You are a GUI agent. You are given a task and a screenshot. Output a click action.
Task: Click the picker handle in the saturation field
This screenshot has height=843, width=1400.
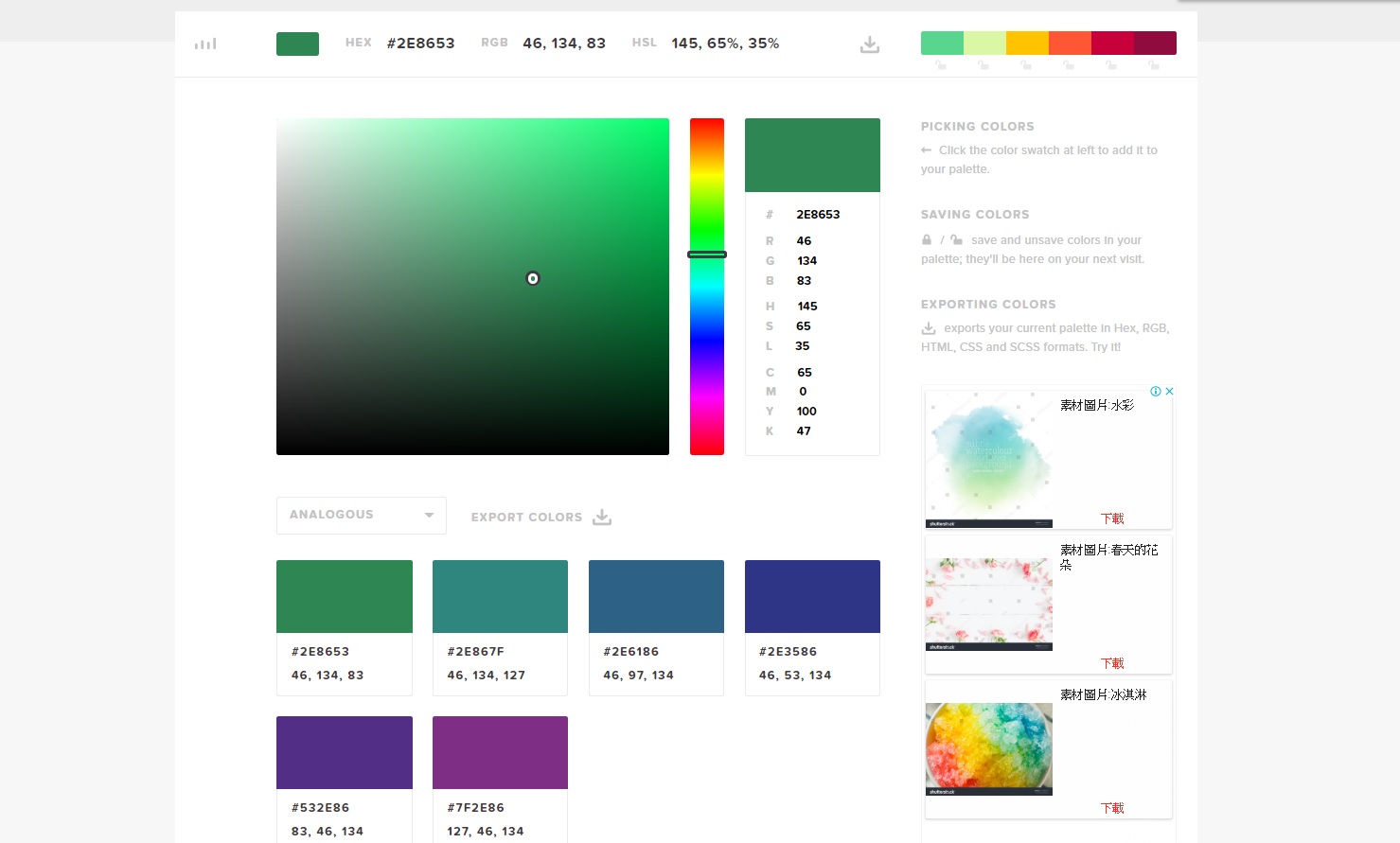(533, 278)
